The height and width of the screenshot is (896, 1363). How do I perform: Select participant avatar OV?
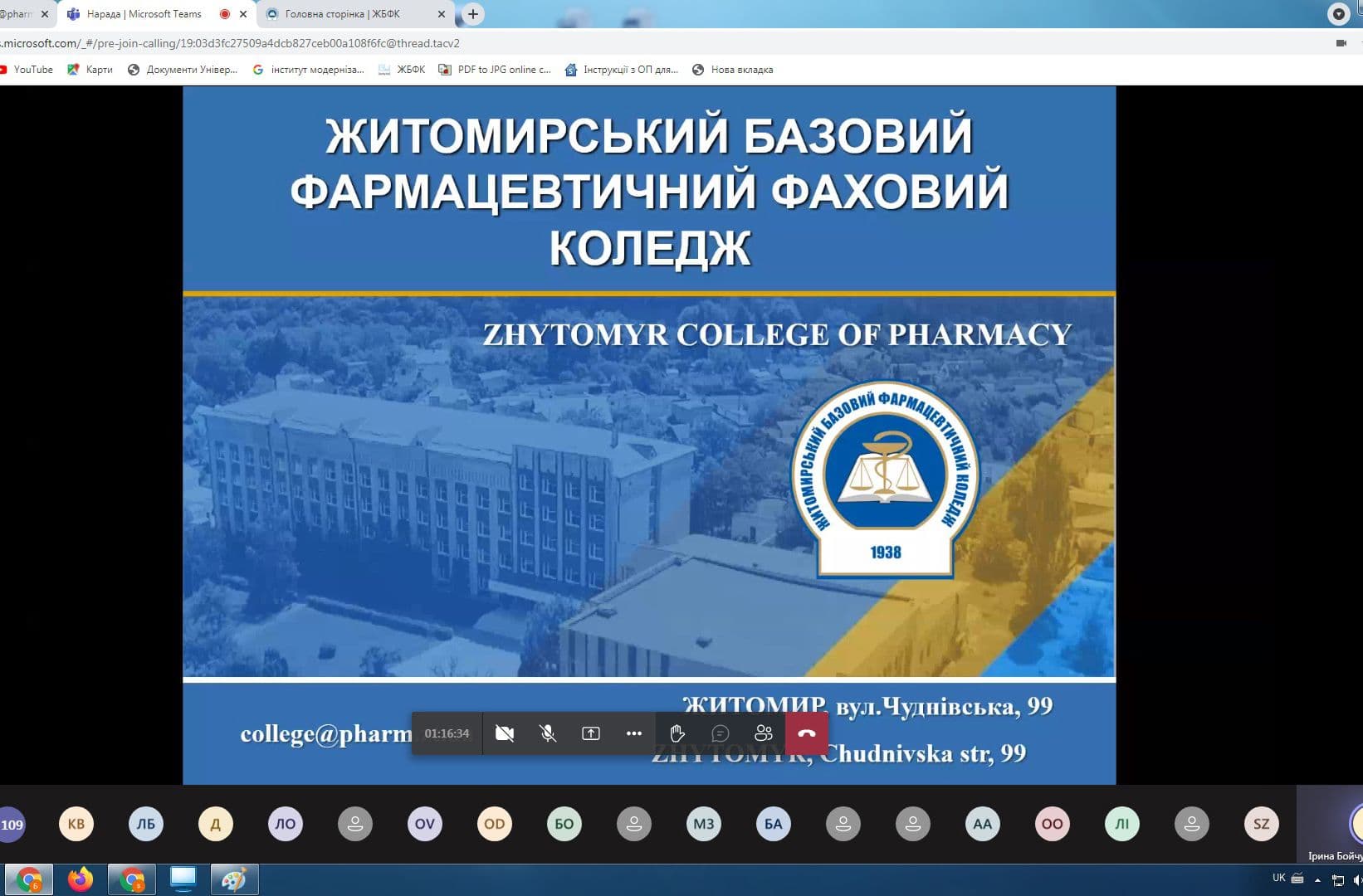coord(425,824)
